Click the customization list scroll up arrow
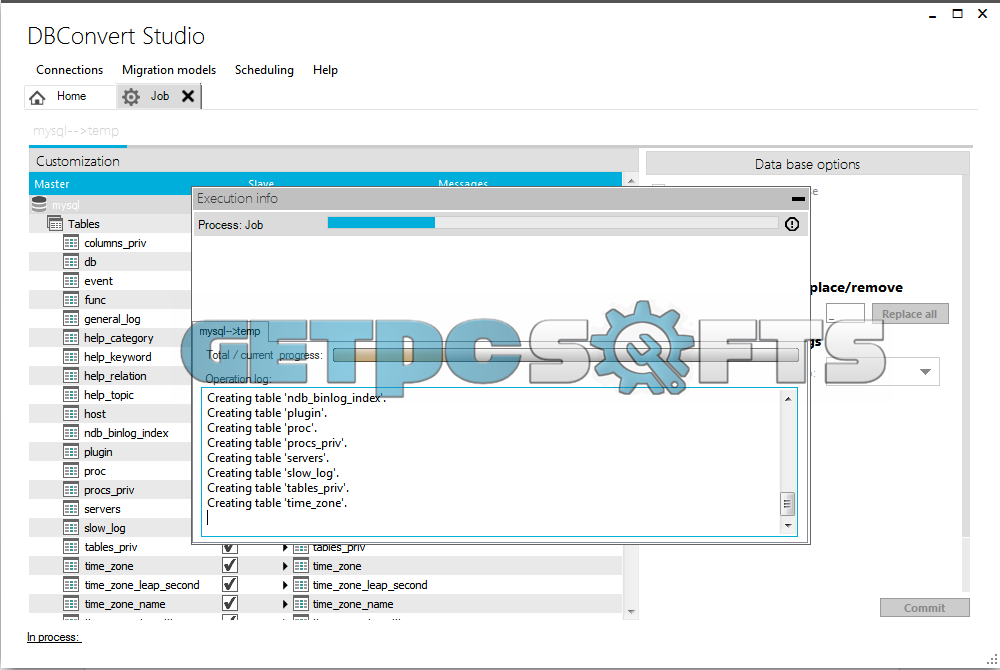The image size is (1000, 670). click(x=631, y=181)
